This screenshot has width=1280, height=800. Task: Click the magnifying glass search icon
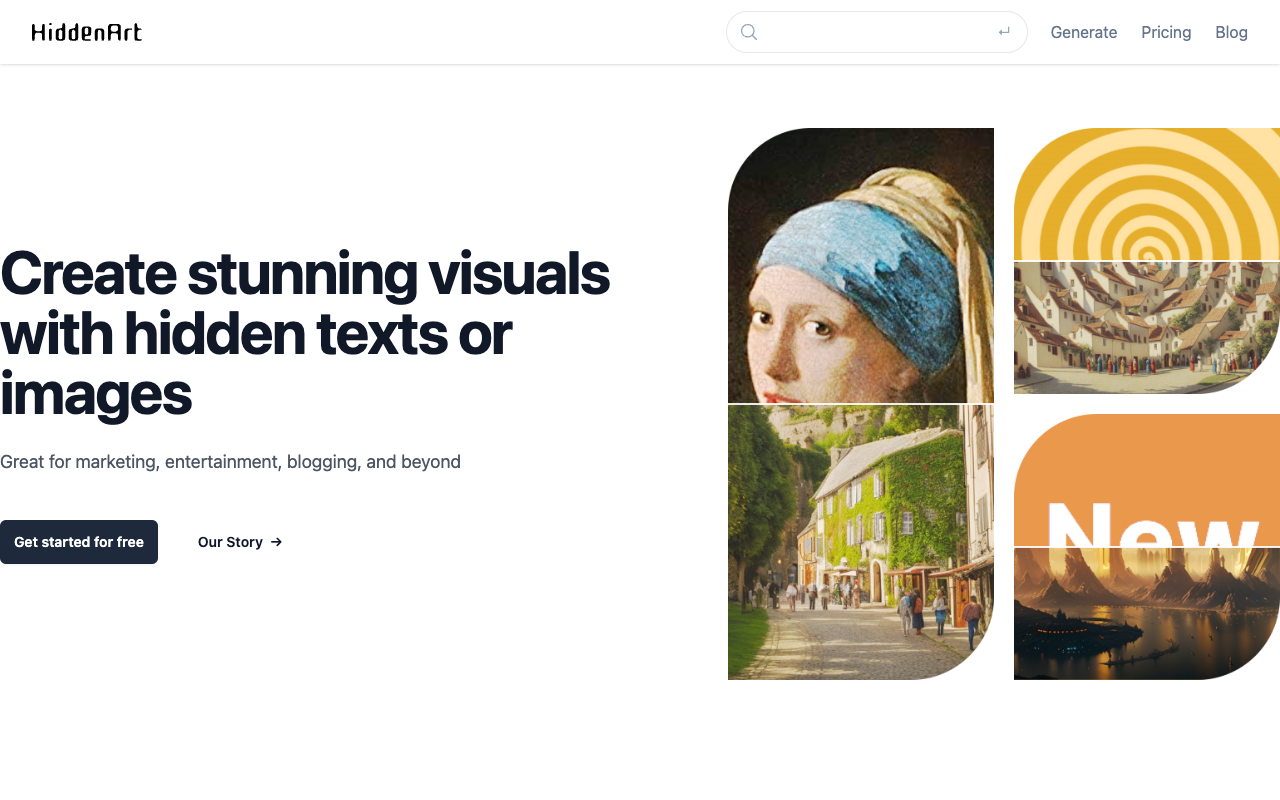[749, 32]
